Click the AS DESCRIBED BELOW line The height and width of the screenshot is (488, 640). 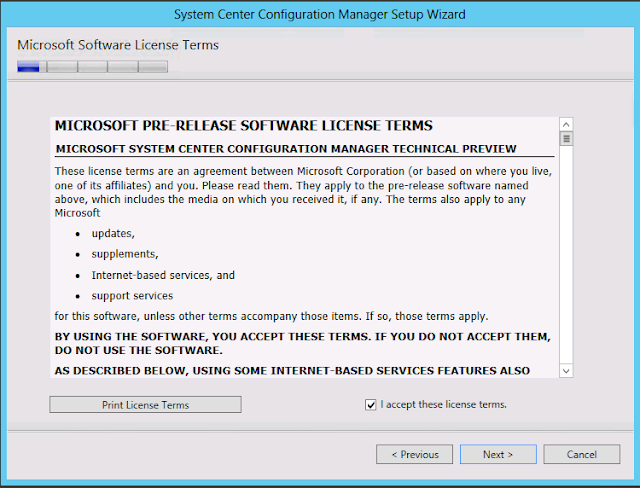[x=292, y=370]
